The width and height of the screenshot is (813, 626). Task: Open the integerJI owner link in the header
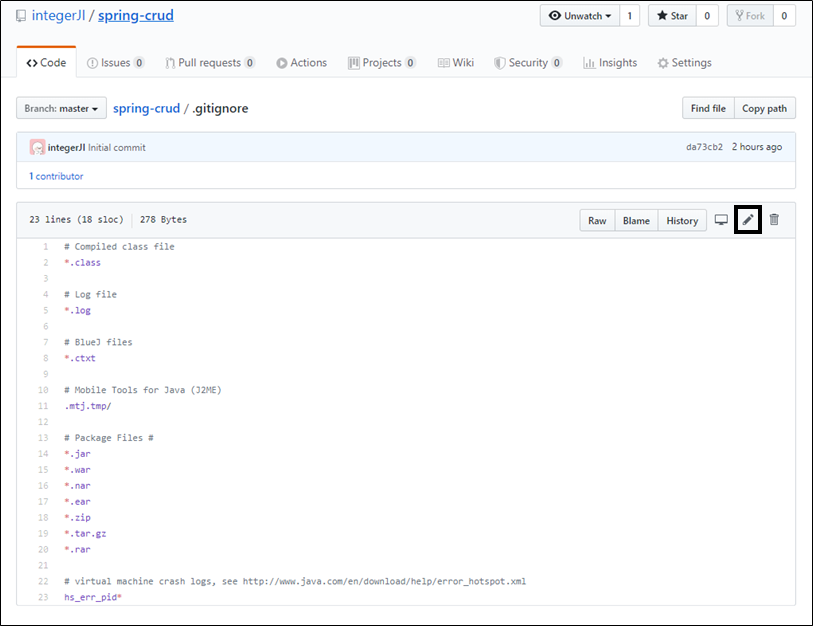(x=58, y=16)
